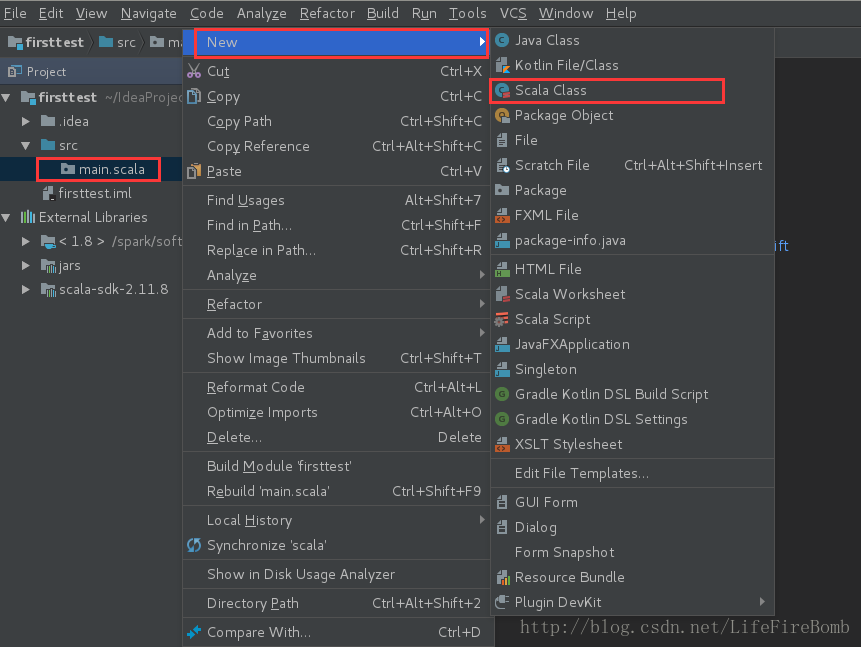Click the Package Object icon
This screenshot has width=861, height=647.
tap(502, 115)
